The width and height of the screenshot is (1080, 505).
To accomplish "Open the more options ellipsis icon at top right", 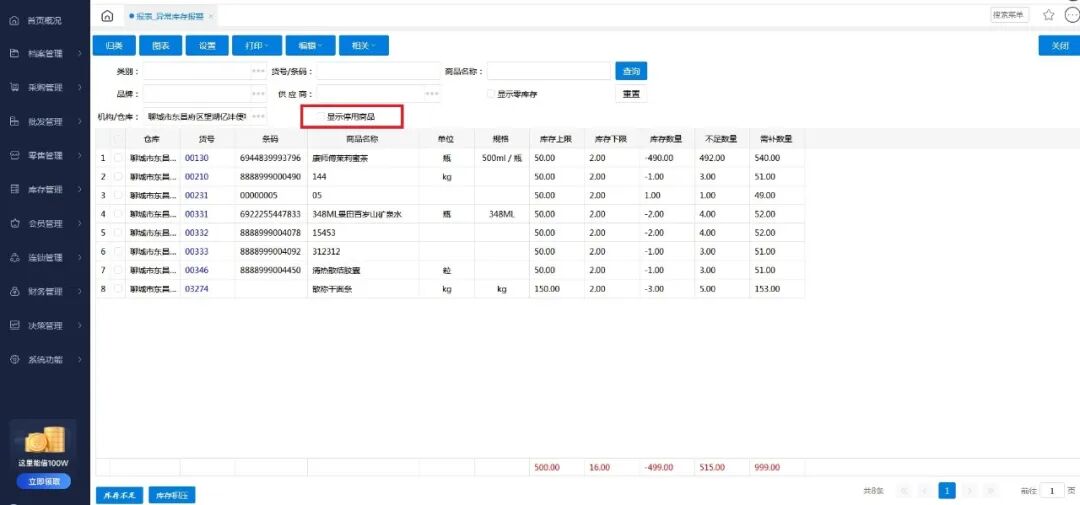I will (1071, 15).
